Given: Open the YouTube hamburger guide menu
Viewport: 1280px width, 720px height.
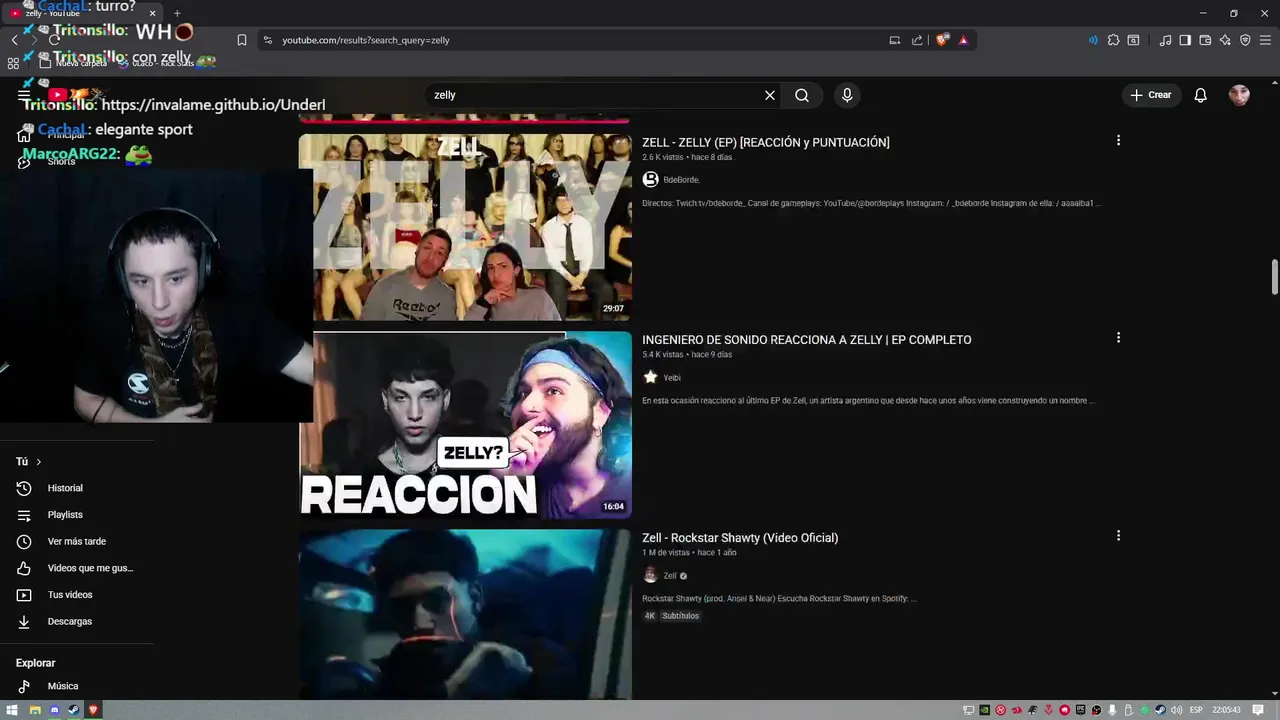Looking at the screenshot, I should (24, 95).
